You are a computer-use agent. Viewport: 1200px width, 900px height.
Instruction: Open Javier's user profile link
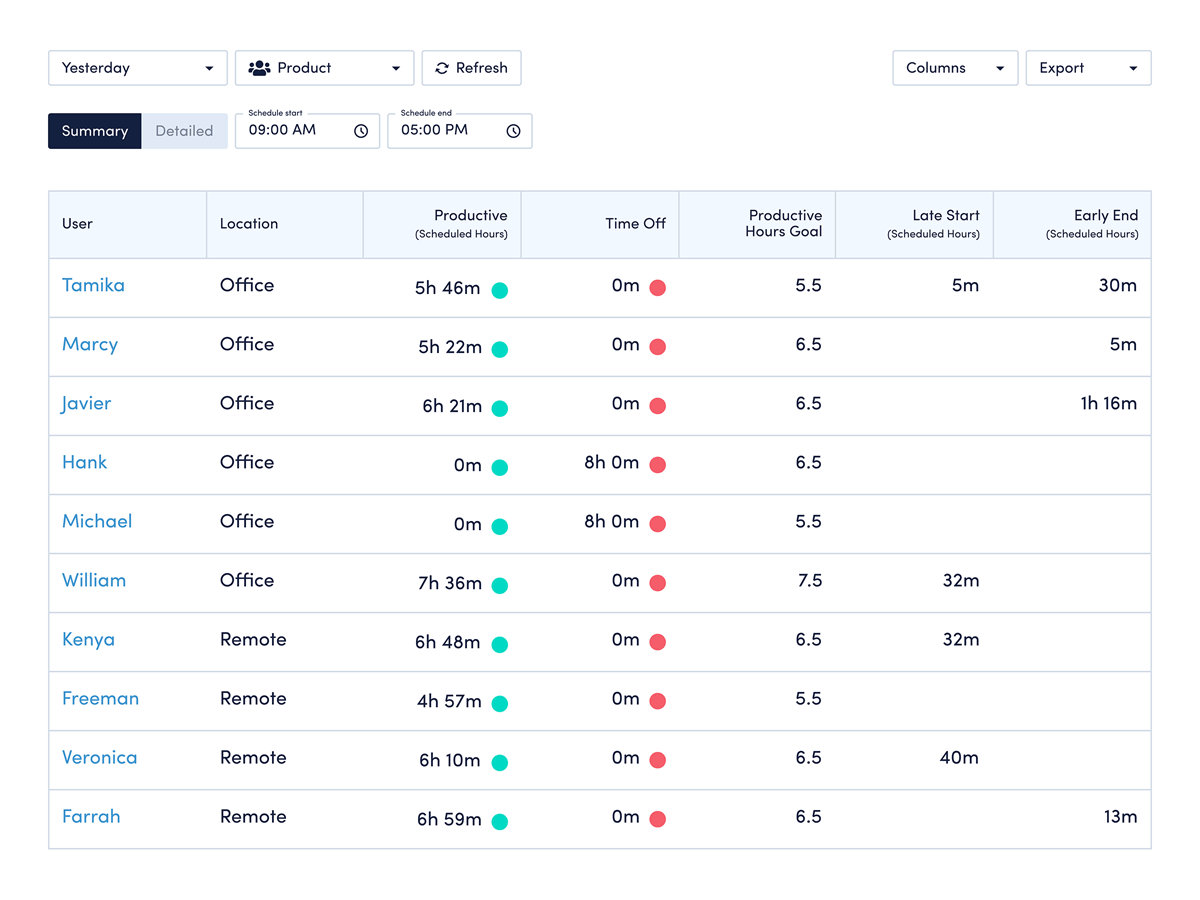click(x=87, y=404)
